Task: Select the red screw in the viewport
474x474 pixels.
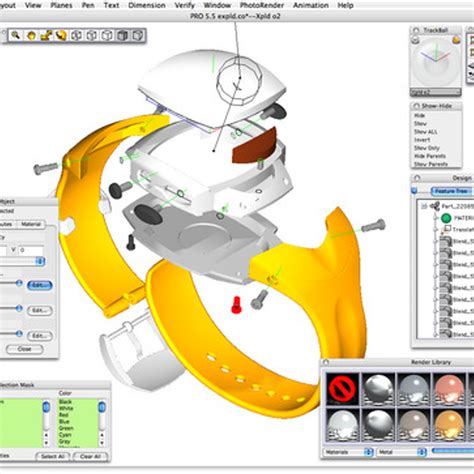Action: point(236,305)
